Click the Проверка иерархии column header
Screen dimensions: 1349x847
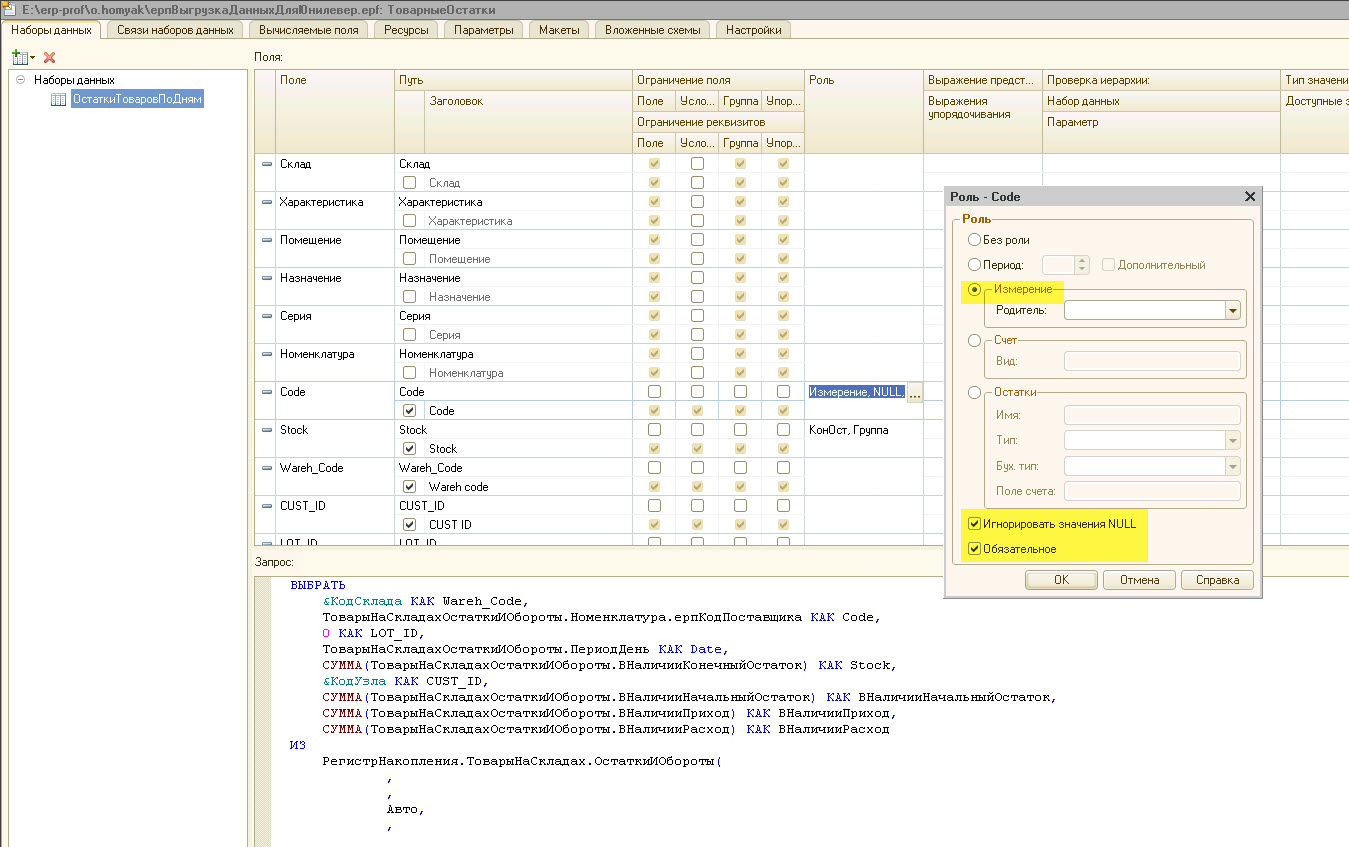tap(1161, 80)
